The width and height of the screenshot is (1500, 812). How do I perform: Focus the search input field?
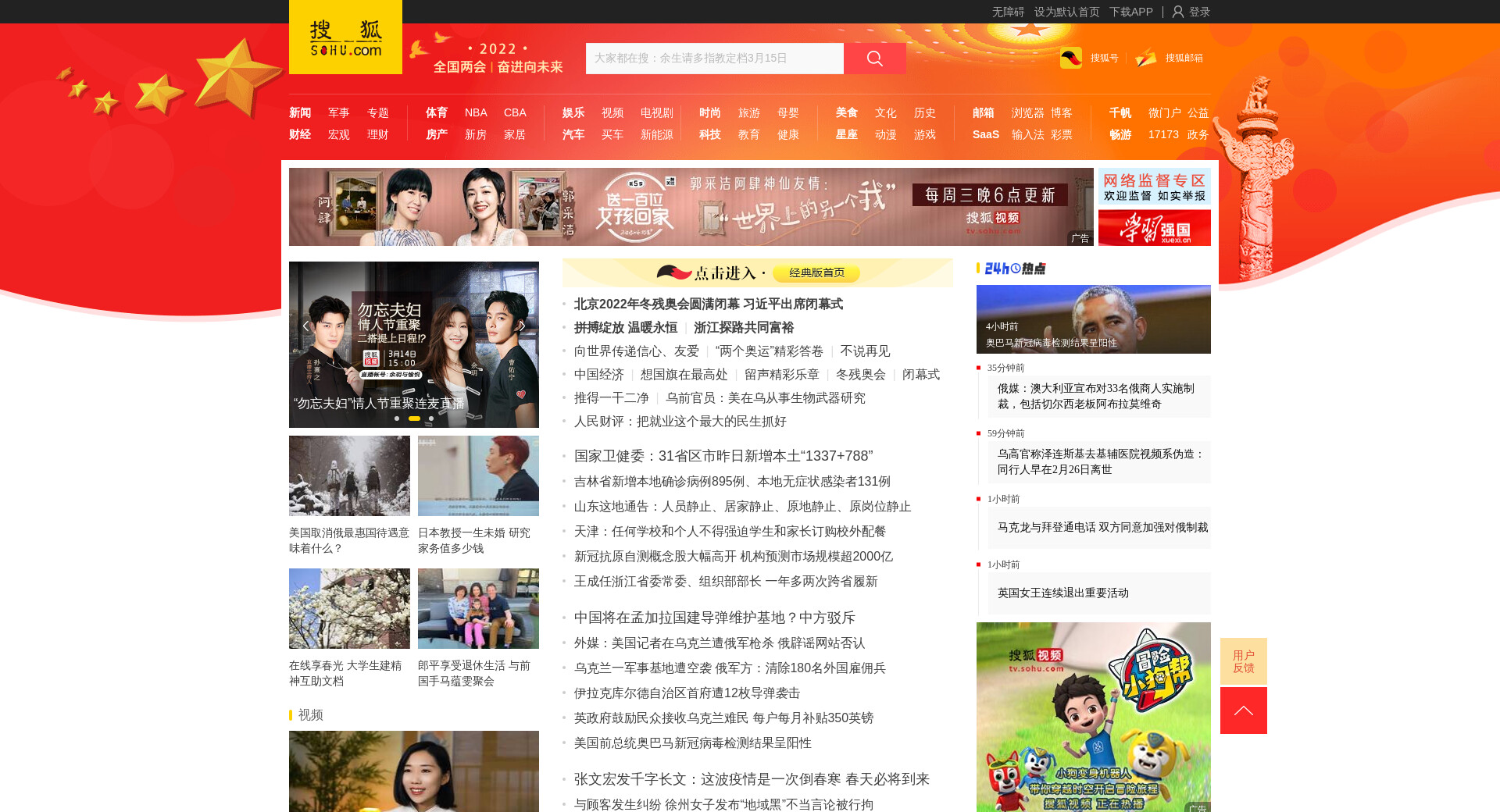[715, 59]
